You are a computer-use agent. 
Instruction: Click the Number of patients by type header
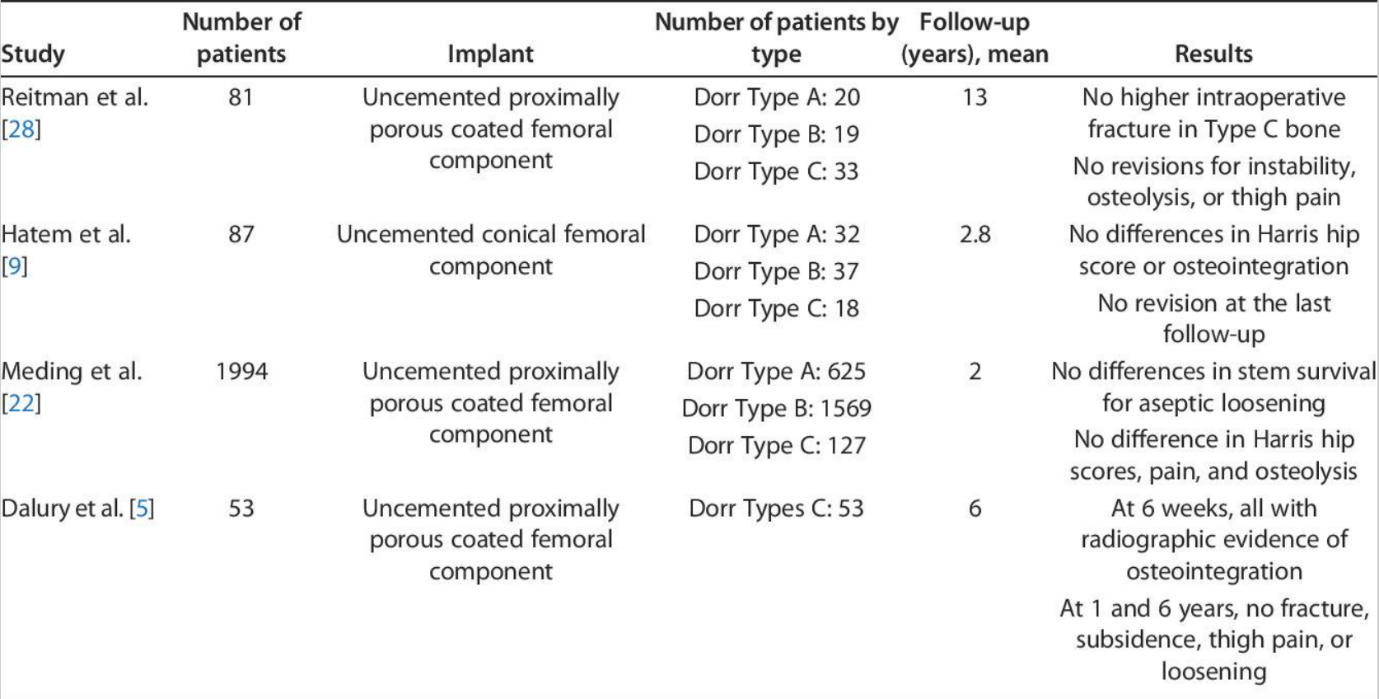point(776,37)
